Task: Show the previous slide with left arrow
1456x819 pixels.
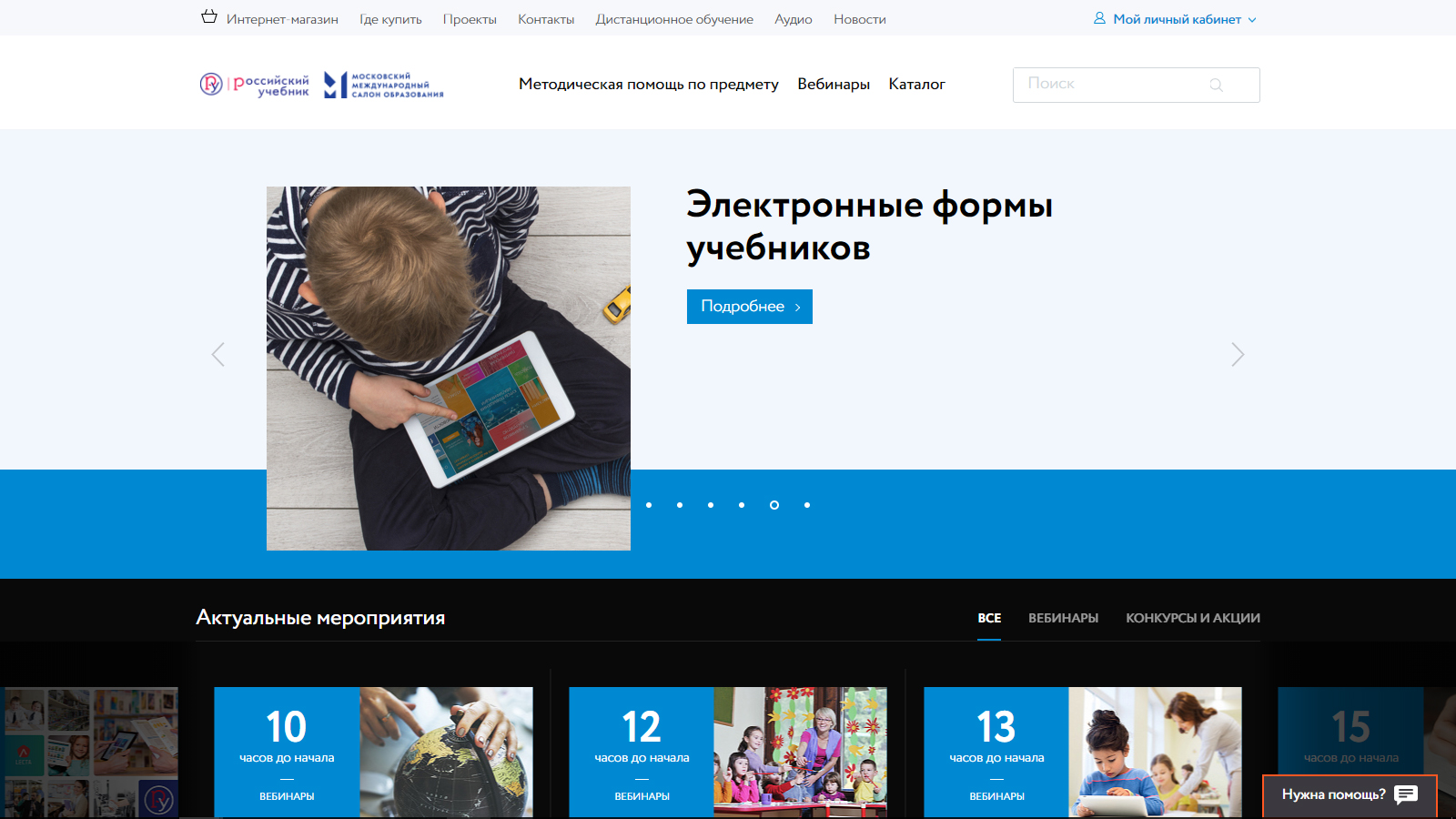Action: point(217,354)
